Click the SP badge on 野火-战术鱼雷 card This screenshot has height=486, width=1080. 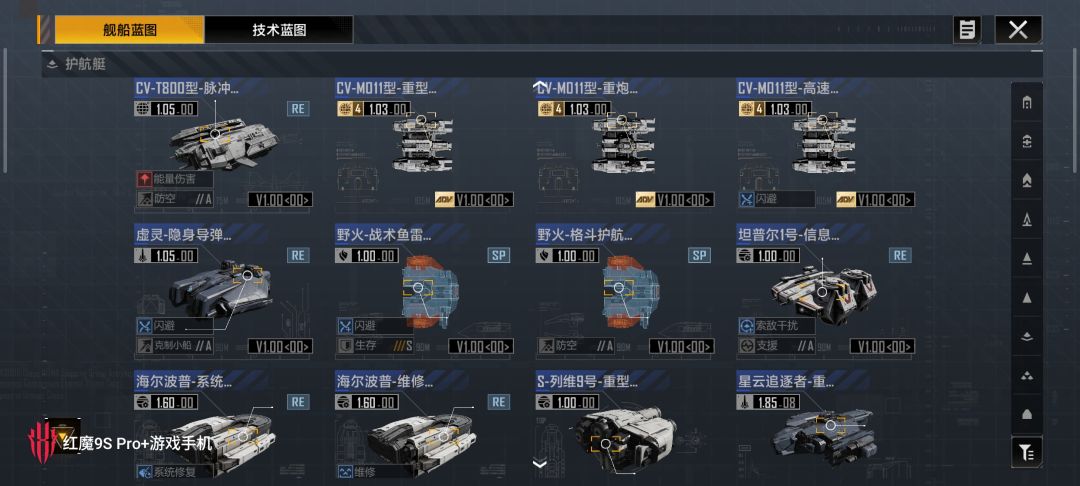499,255
